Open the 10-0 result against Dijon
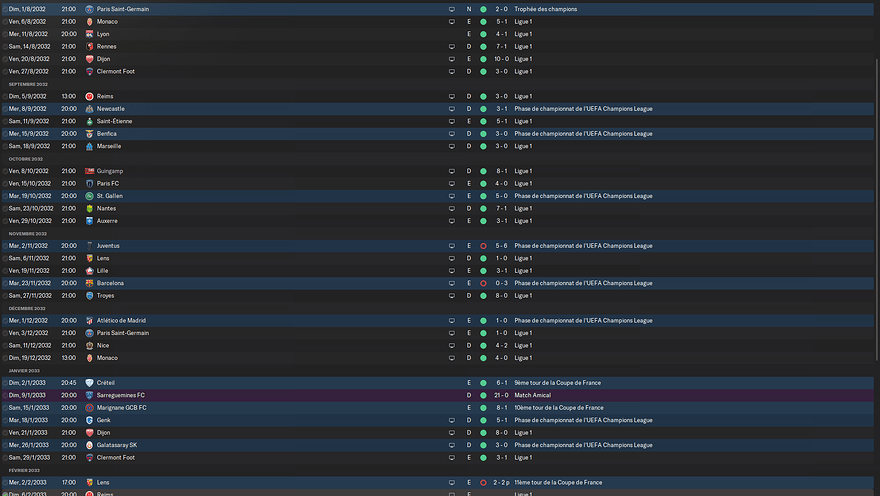This screenshot has height=496, width=880. [x=500, y=59]
